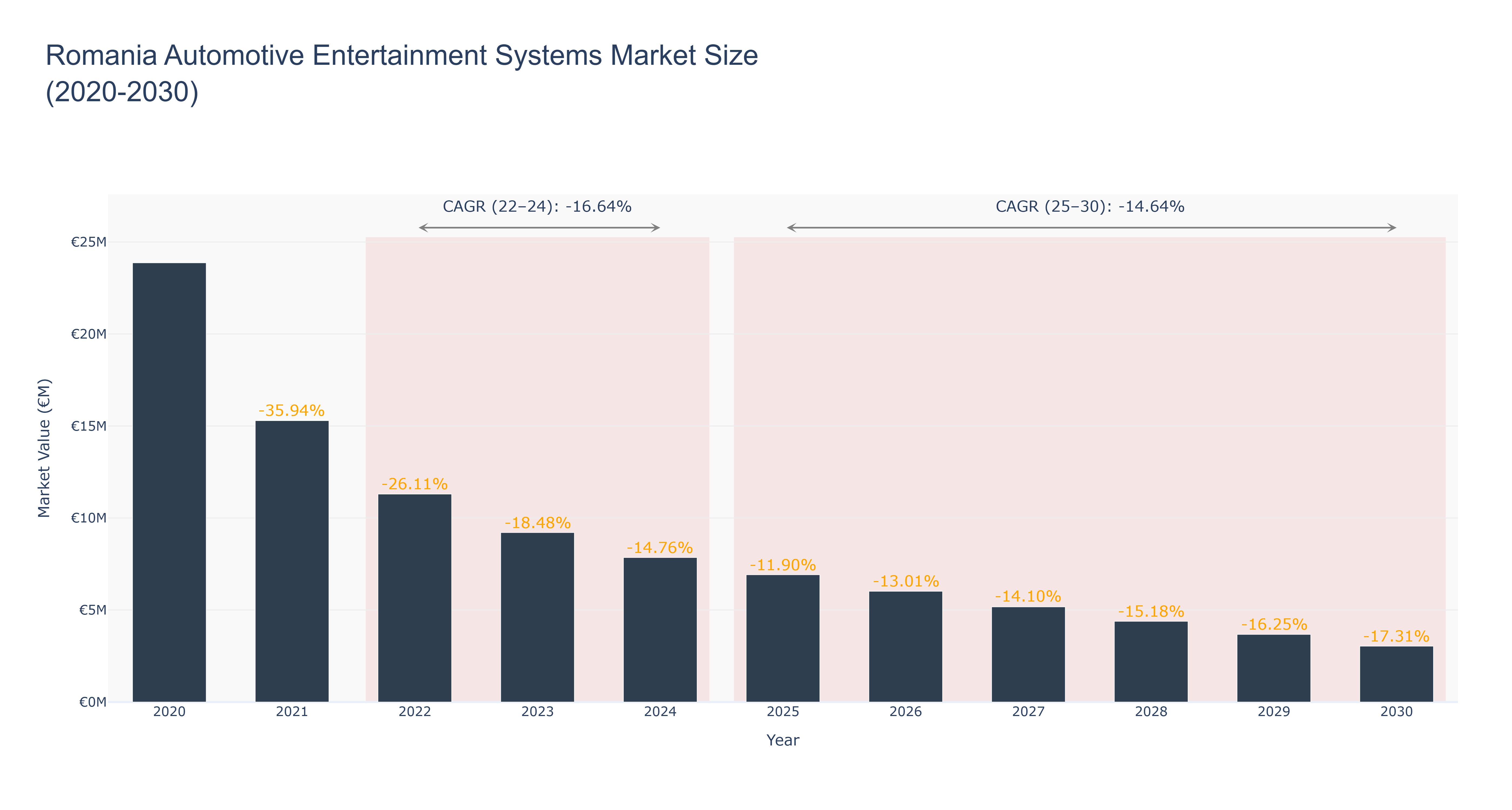Click the 2023 bar
The height and width of the screenshot is (810, 1512).
click(537, 617)
